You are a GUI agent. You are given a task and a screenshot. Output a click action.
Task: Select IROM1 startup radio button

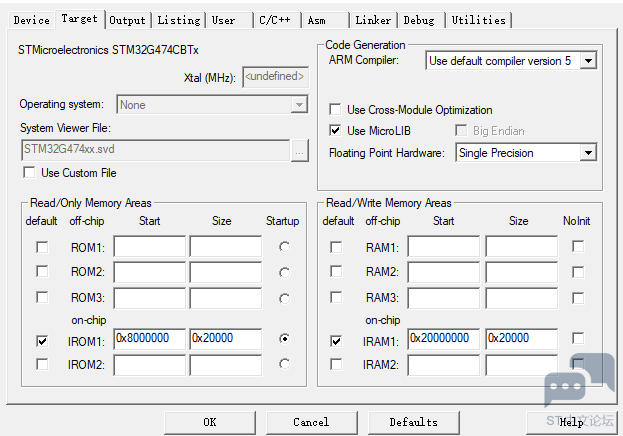(x=284, y=339)
